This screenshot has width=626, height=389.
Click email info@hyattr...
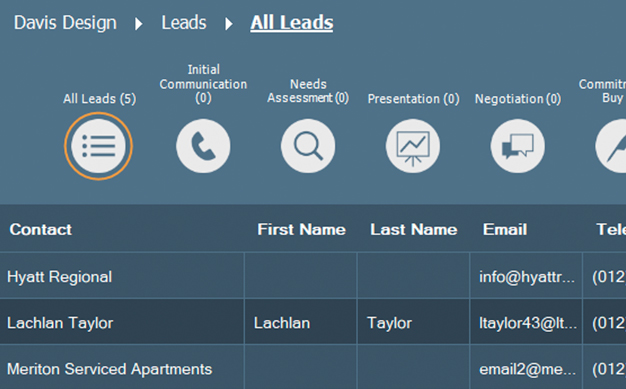(x=526, y=276)
